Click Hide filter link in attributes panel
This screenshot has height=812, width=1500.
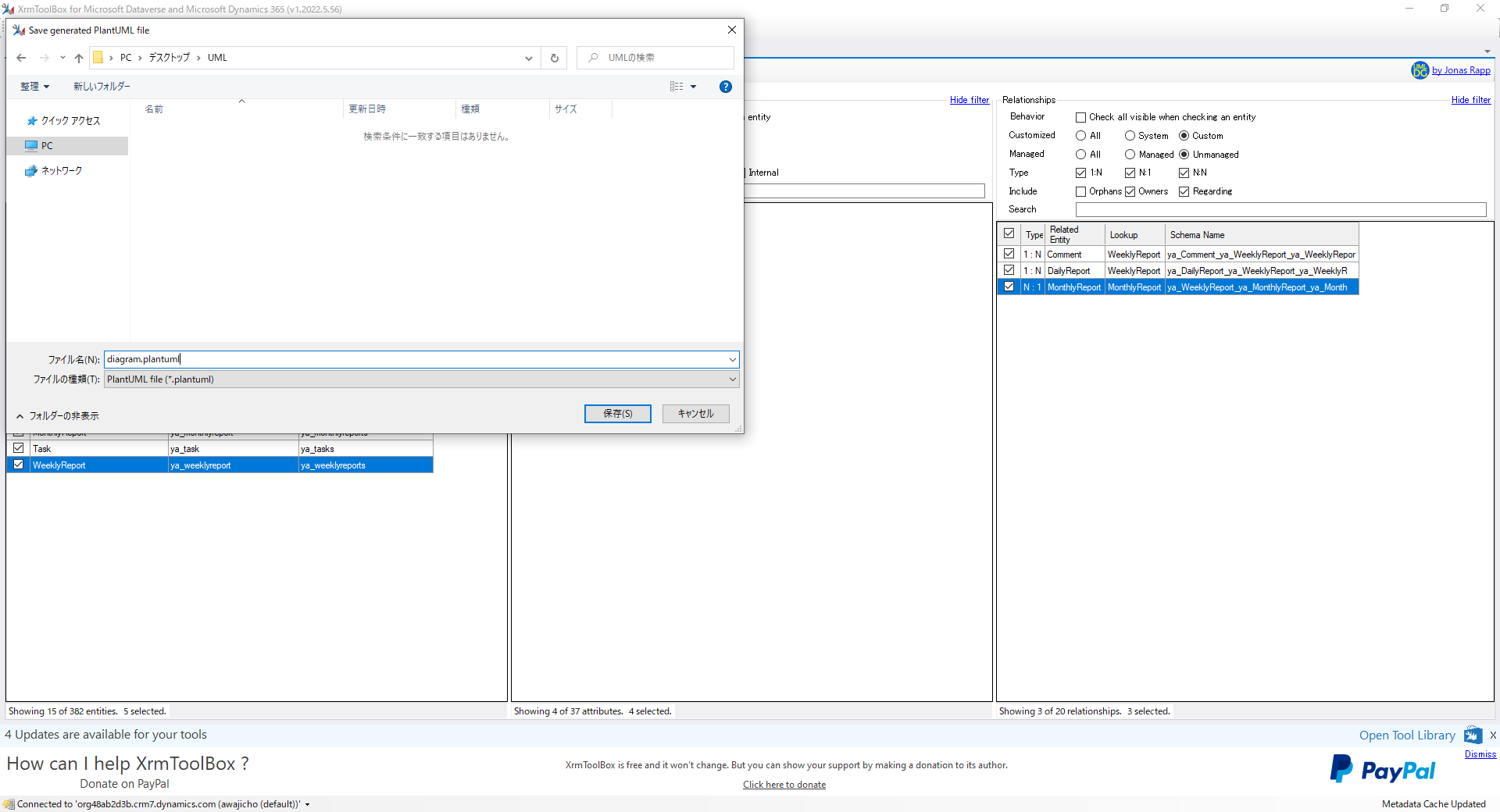969,100
